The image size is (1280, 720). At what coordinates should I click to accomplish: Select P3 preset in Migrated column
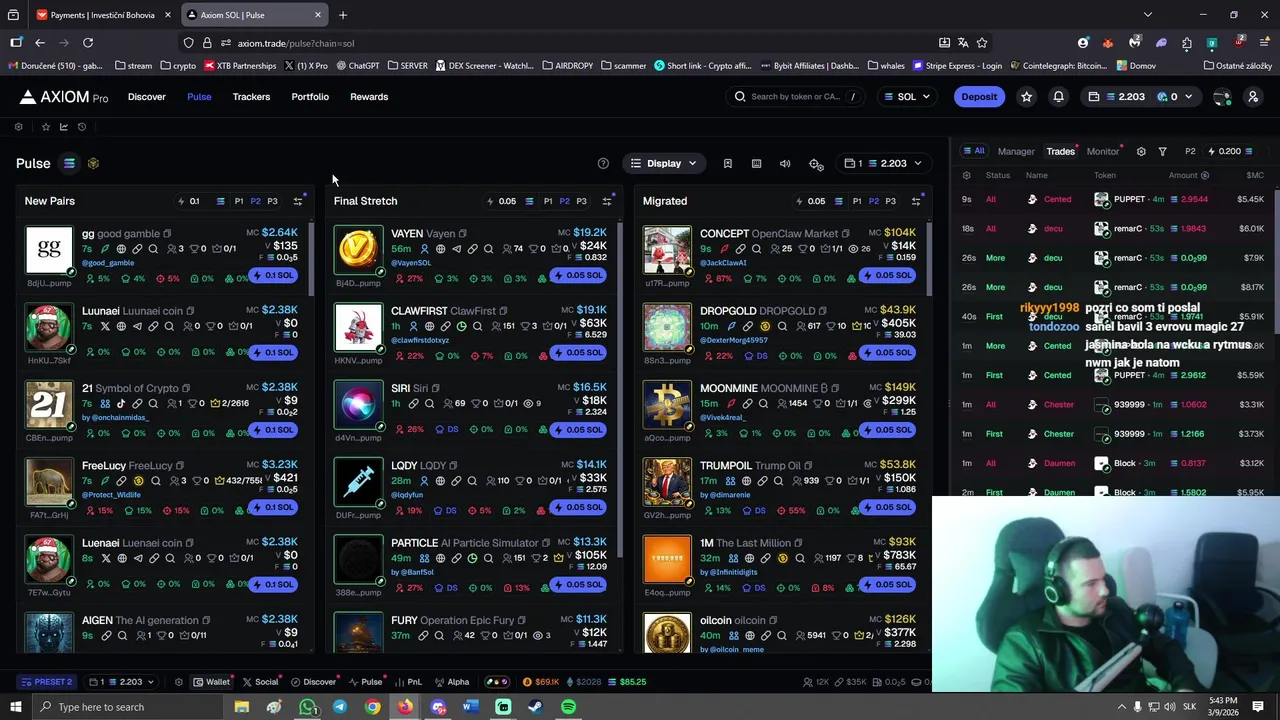tap(890, 201)
